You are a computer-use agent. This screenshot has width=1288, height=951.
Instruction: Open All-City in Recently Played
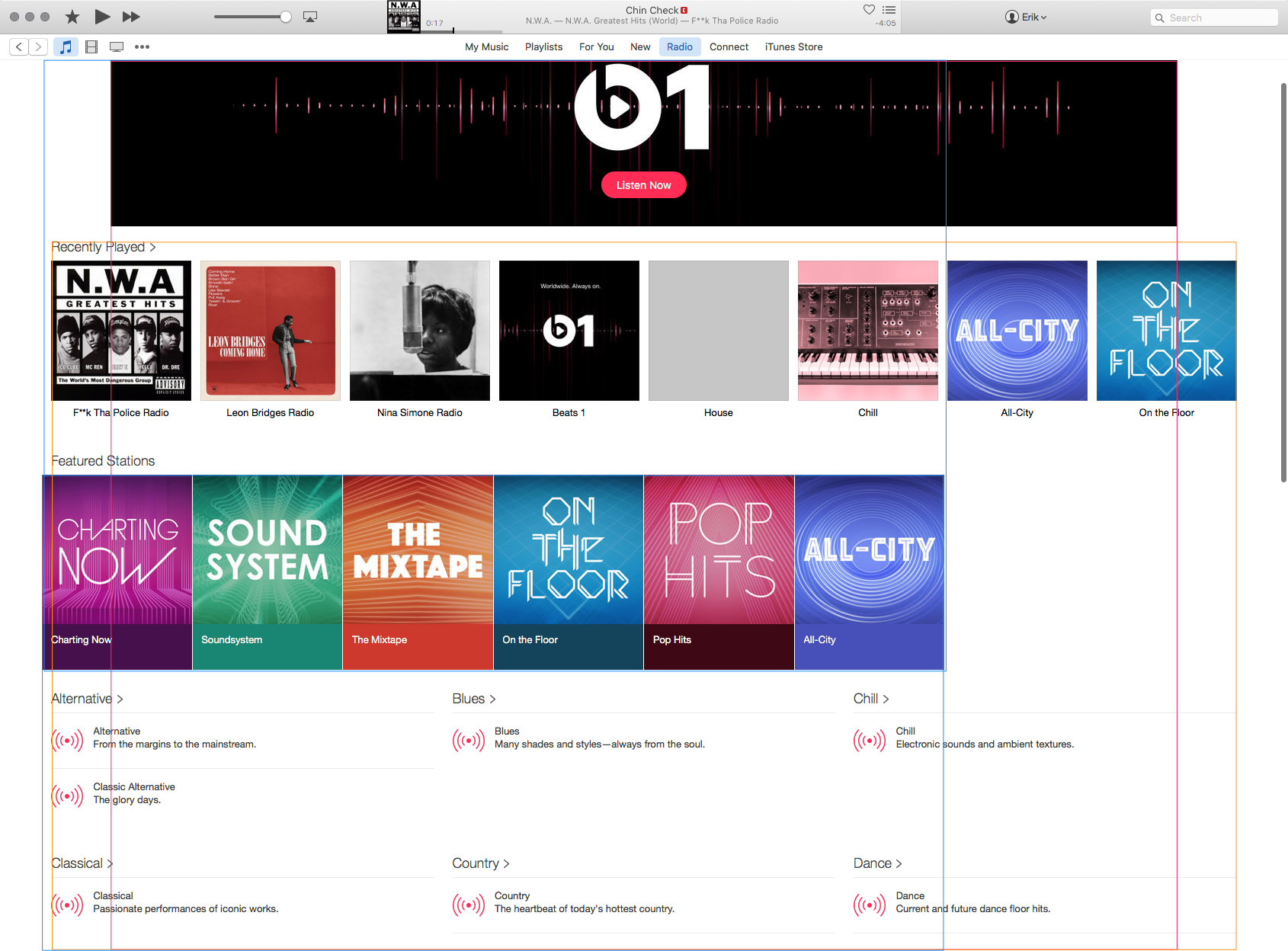(1017, 331)
